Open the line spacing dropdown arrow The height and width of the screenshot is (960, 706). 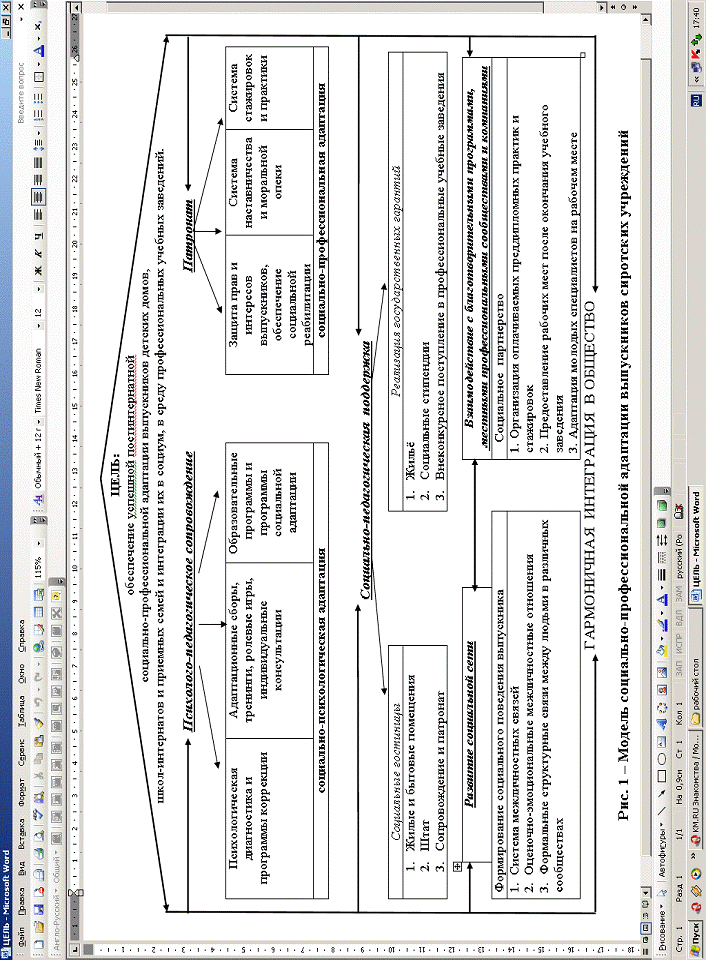click(39, 133)
